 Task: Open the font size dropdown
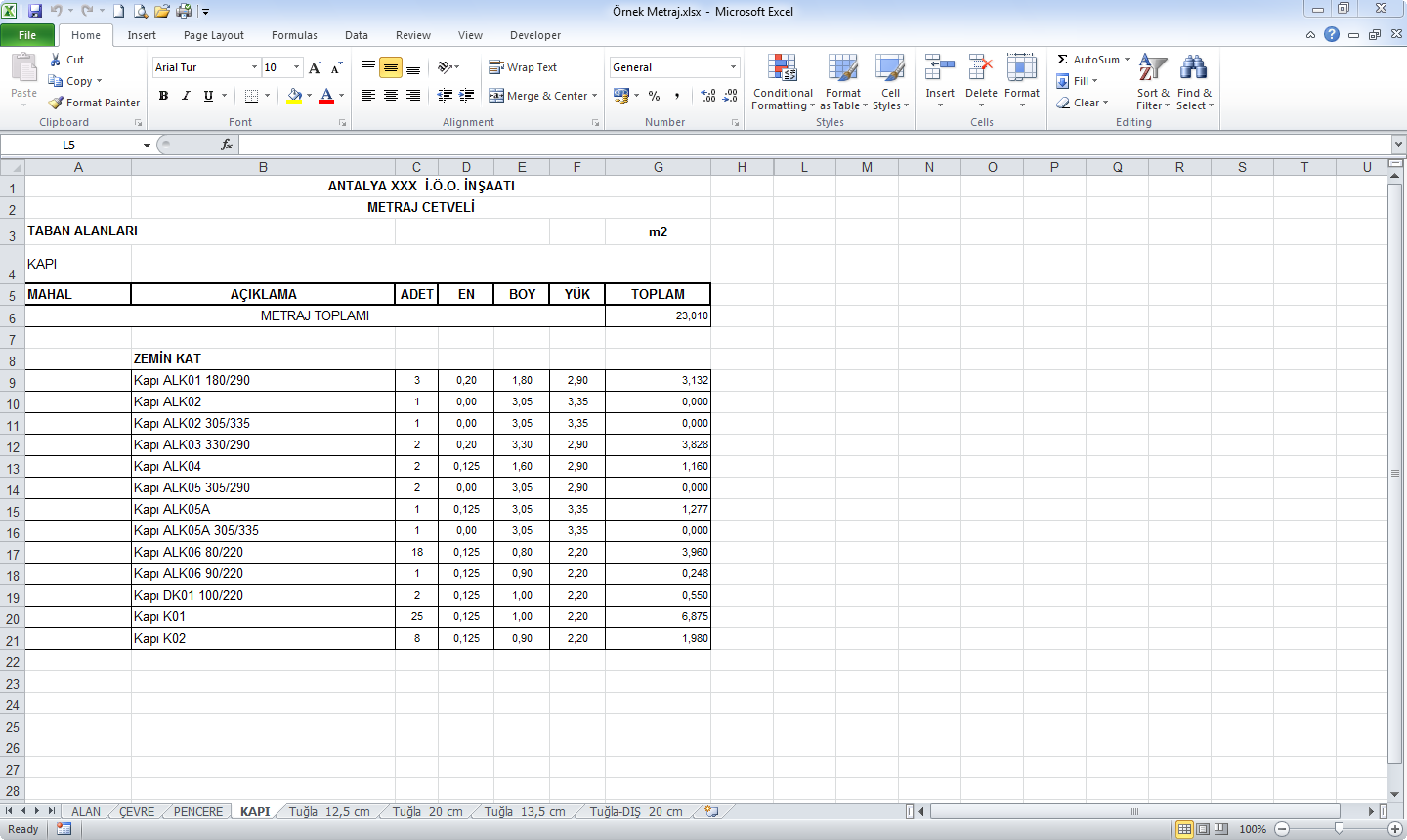[297, 67]
